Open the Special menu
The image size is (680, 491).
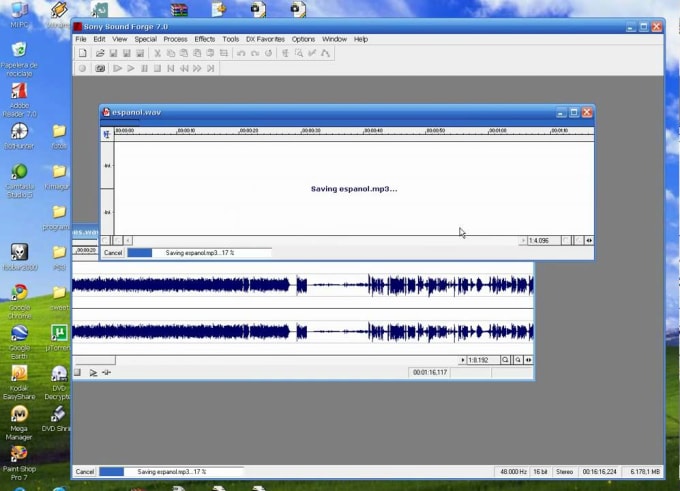point(145,39)
